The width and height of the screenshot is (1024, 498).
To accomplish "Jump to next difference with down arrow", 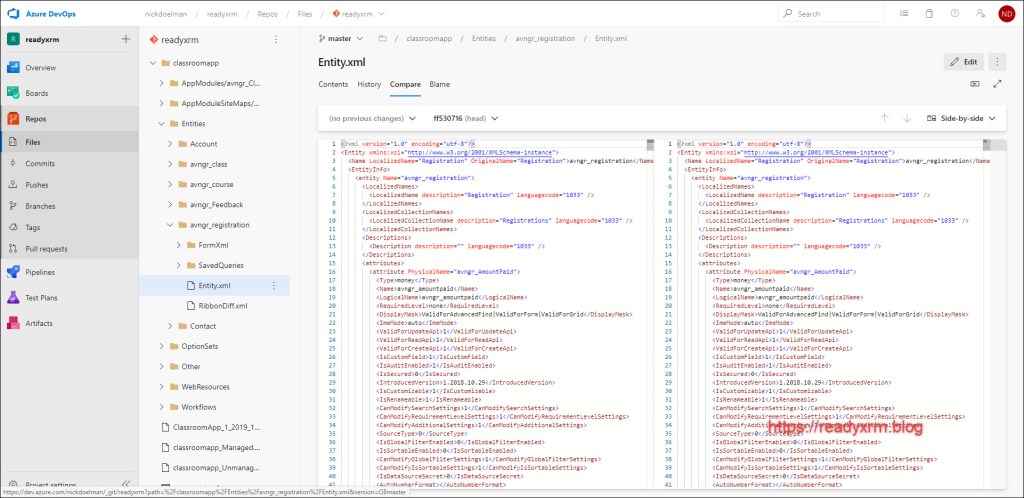I will pos(907,118).
